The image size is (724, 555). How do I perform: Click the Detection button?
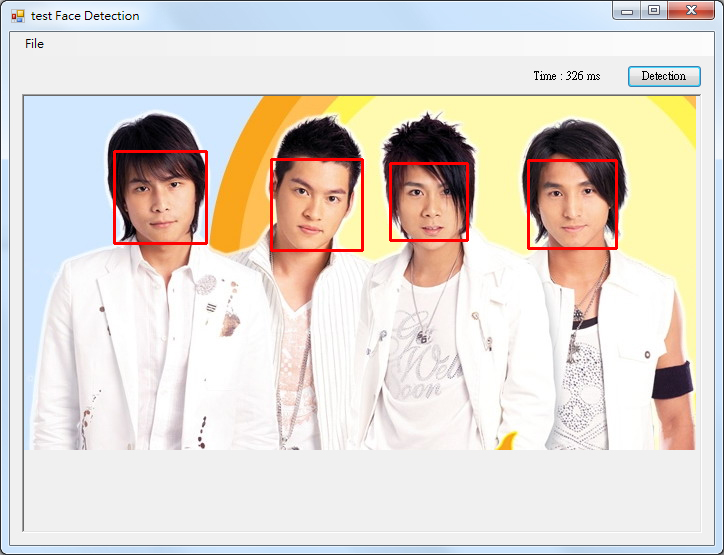click(664, 76)
